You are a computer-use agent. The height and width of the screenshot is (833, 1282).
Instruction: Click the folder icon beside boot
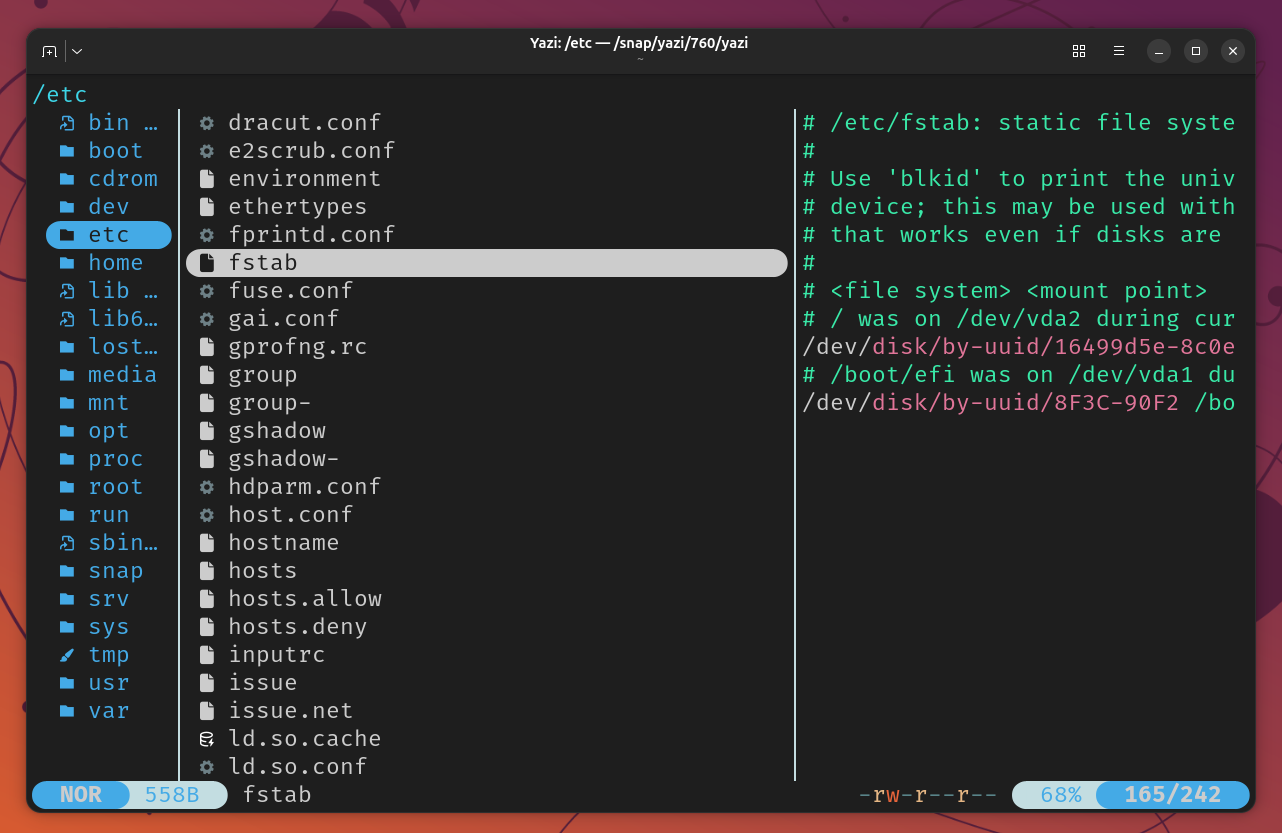pyautogui.click(x=67, y=151)
